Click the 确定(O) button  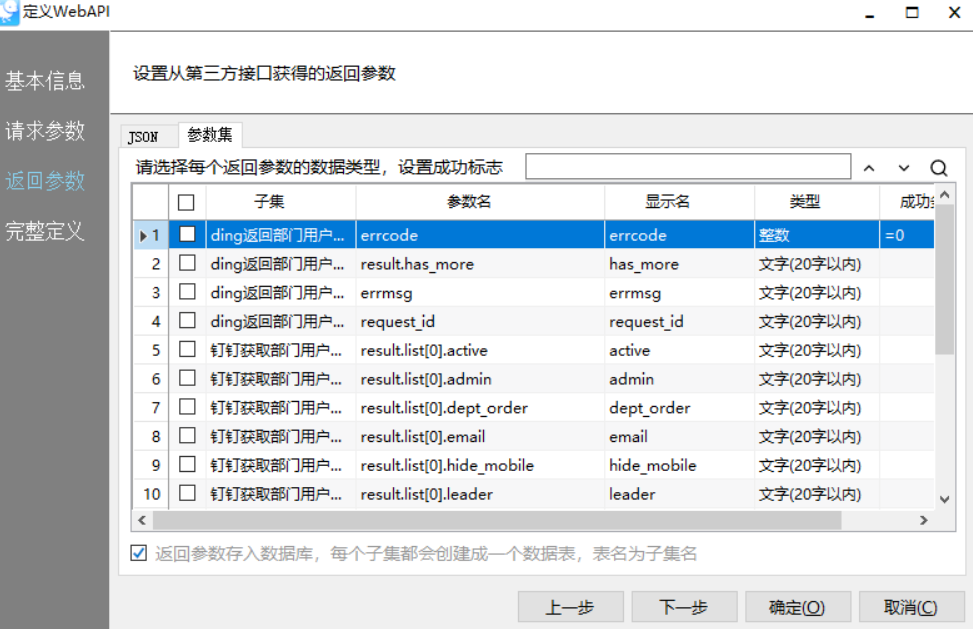[797, 607]
